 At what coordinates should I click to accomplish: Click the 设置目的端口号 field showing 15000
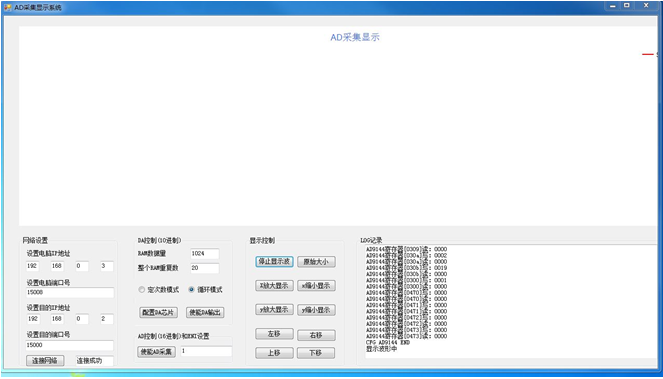pyautogui.click(x=70, y=345)
